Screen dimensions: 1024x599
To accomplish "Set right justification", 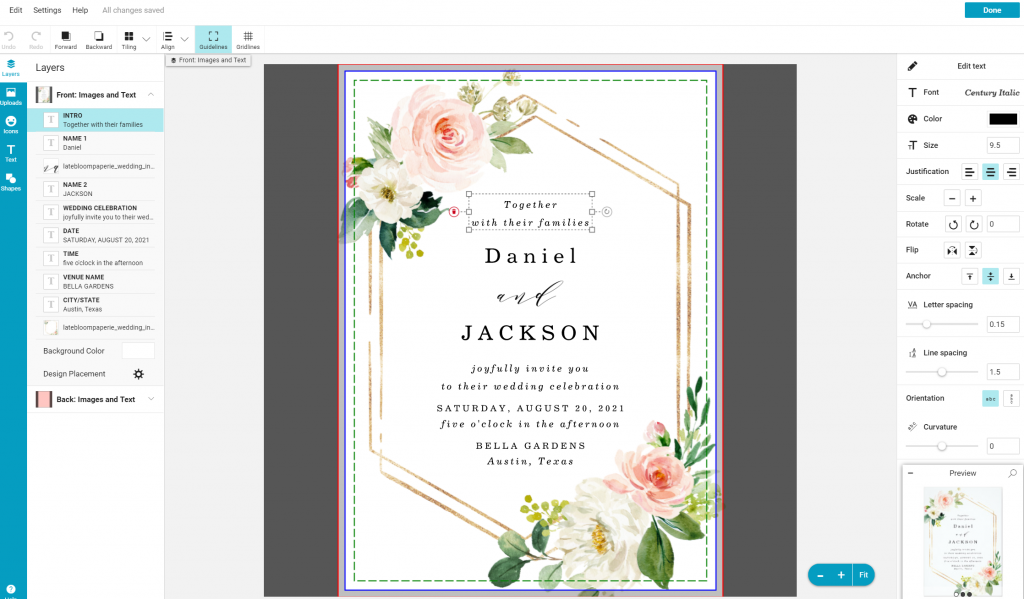I will coord(1012,172).
